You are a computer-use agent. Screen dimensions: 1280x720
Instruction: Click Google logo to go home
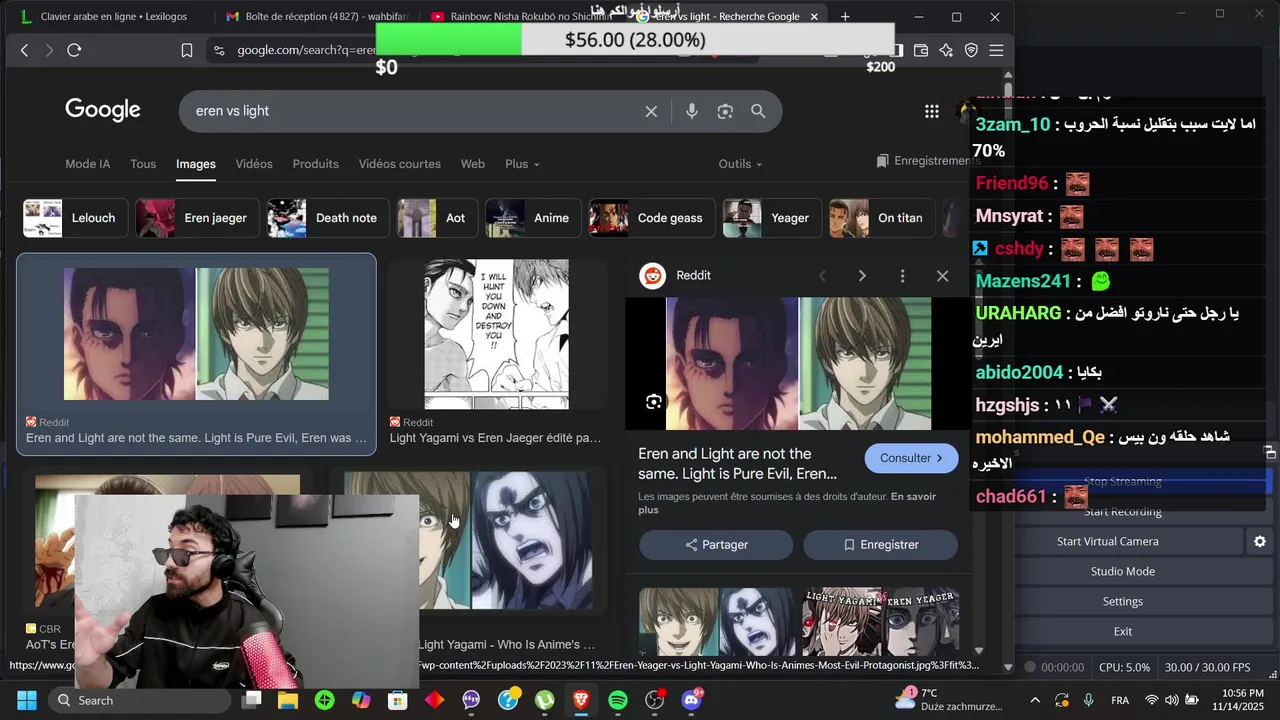click(x=103, y=110)
